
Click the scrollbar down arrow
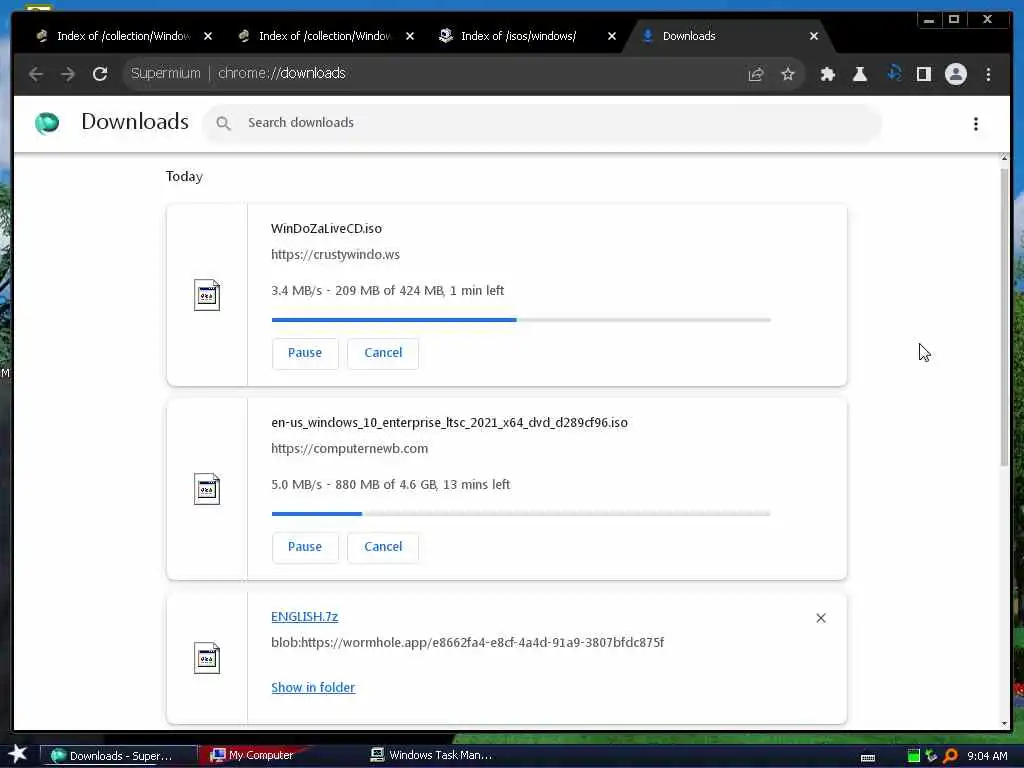pyautogui.click(x=1004, y=723)
